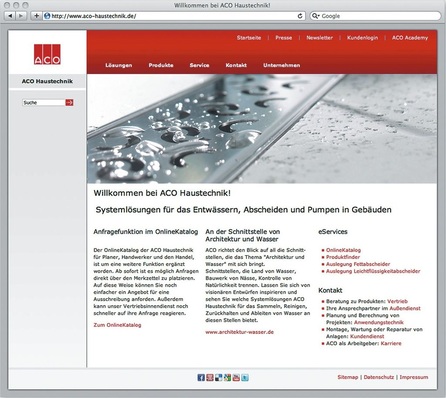Viewport: 446px width, 398px height.
Task: Click the red search arrow button
Action: tap(69, 102)
